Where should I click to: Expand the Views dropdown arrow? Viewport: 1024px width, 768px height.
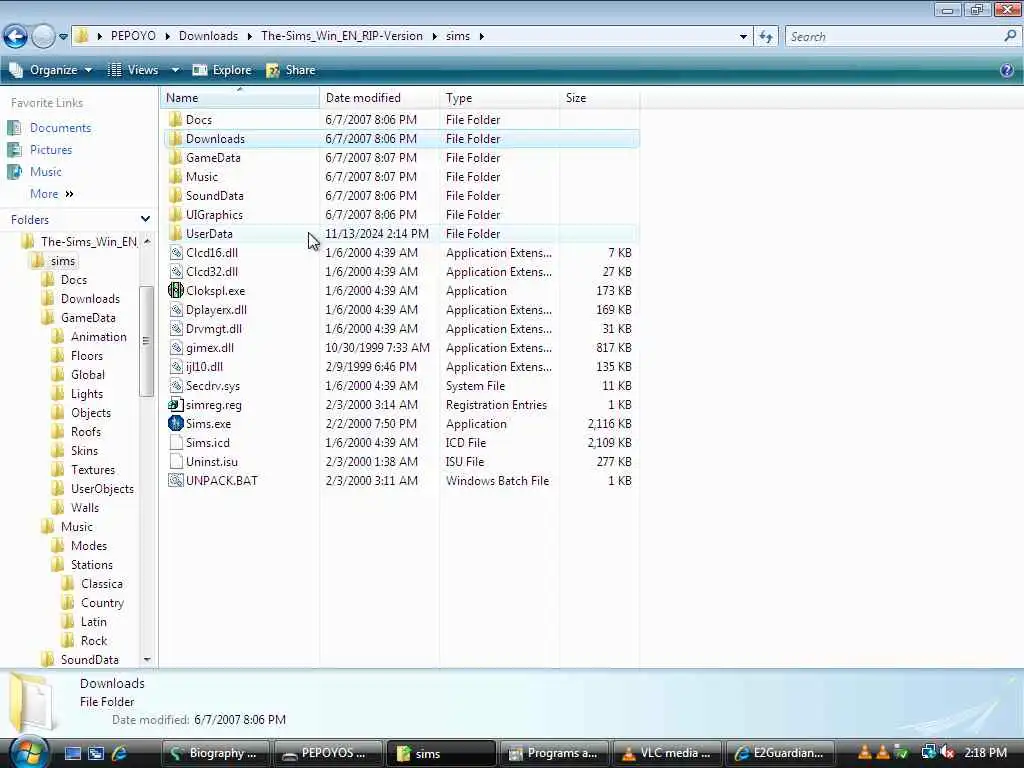[175, 70]
